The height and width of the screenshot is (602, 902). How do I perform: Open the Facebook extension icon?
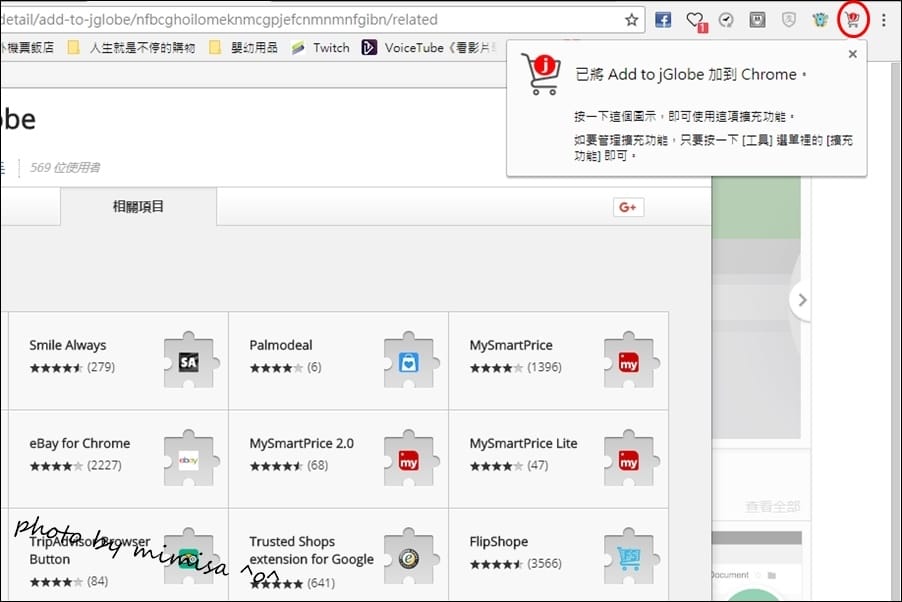click(x=663, y=19)
